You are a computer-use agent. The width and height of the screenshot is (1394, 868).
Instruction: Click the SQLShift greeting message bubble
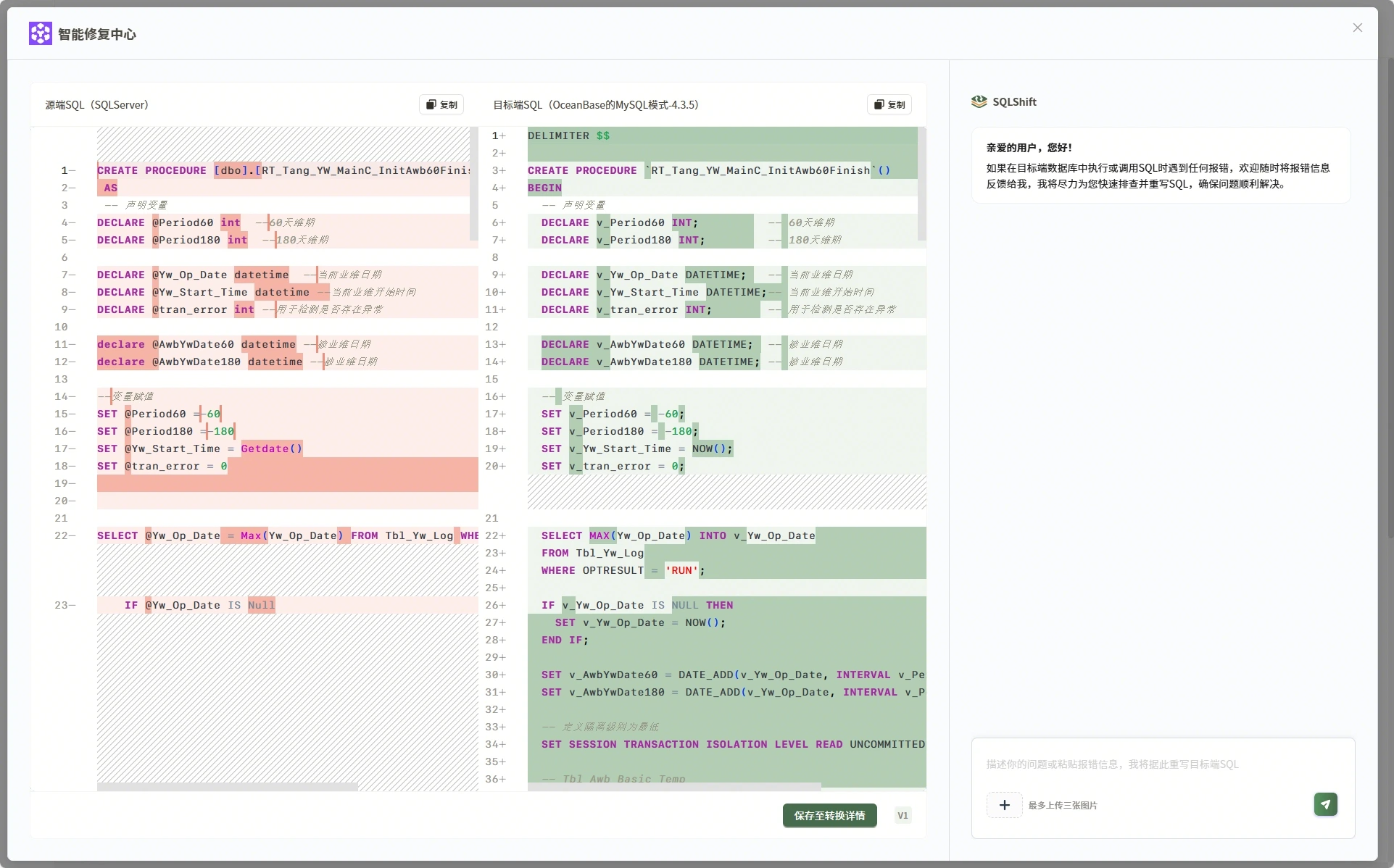pyautogui.click(x=1160, y=165)
